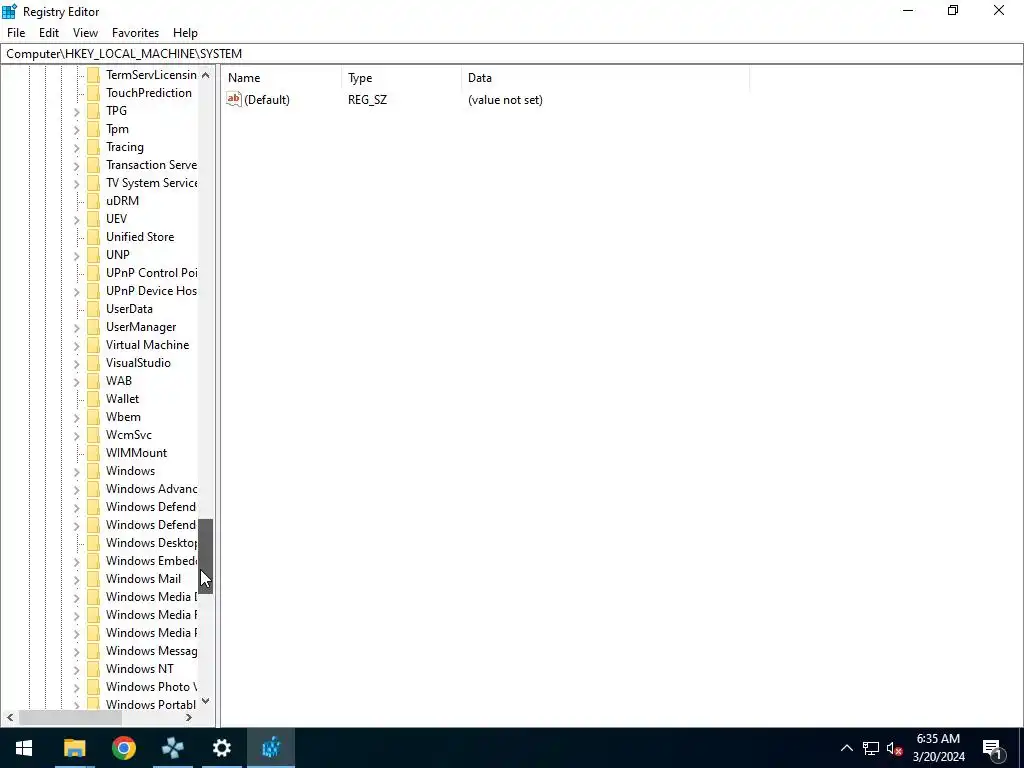Click the (Default) string value icon
1024x768 pixels.
point(234,99)
